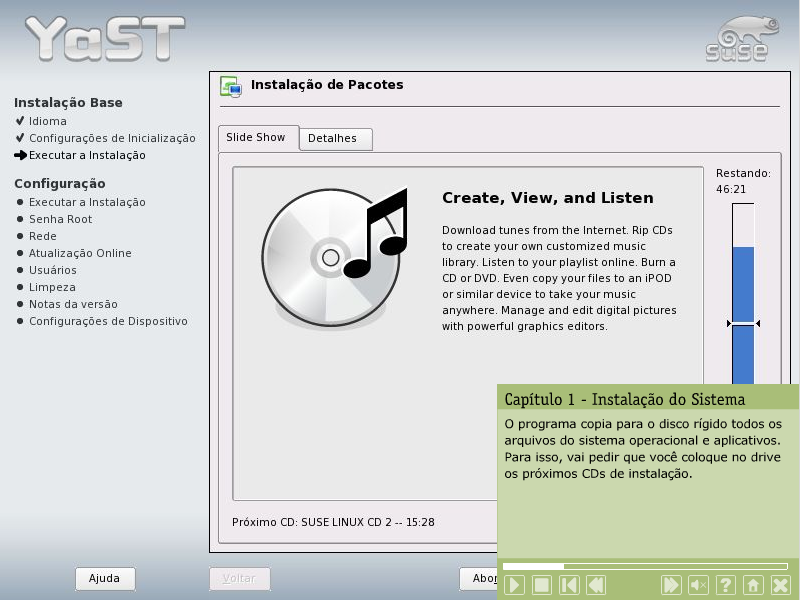
Task: Click the Ajuda button
Action: point(105,579)
